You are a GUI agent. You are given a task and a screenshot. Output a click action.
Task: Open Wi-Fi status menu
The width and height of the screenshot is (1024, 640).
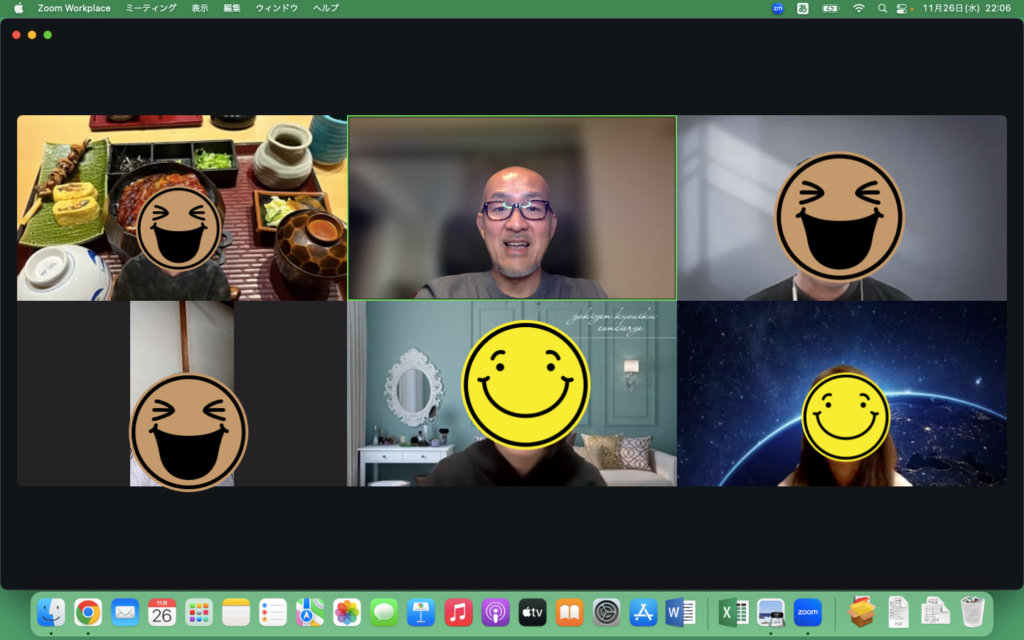[858, 8]
